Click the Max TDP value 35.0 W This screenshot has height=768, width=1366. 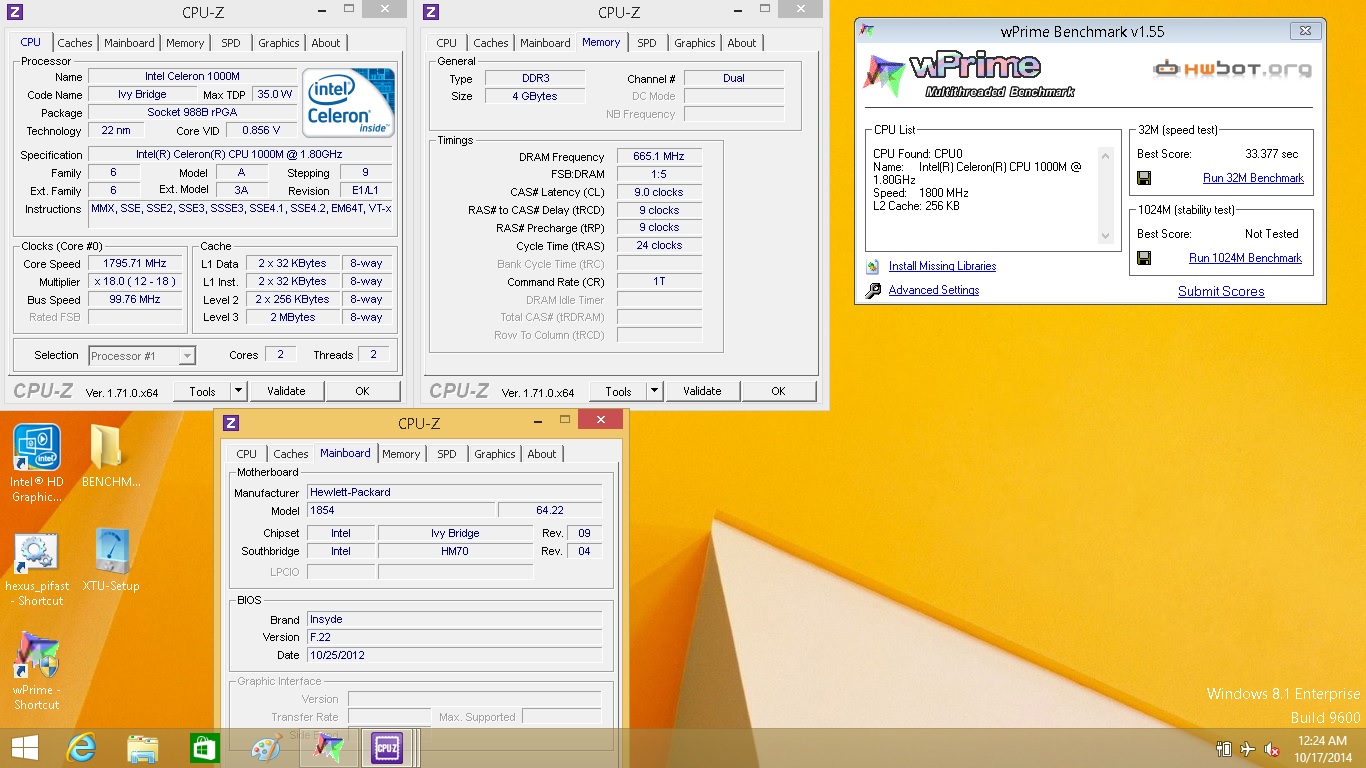275,95
